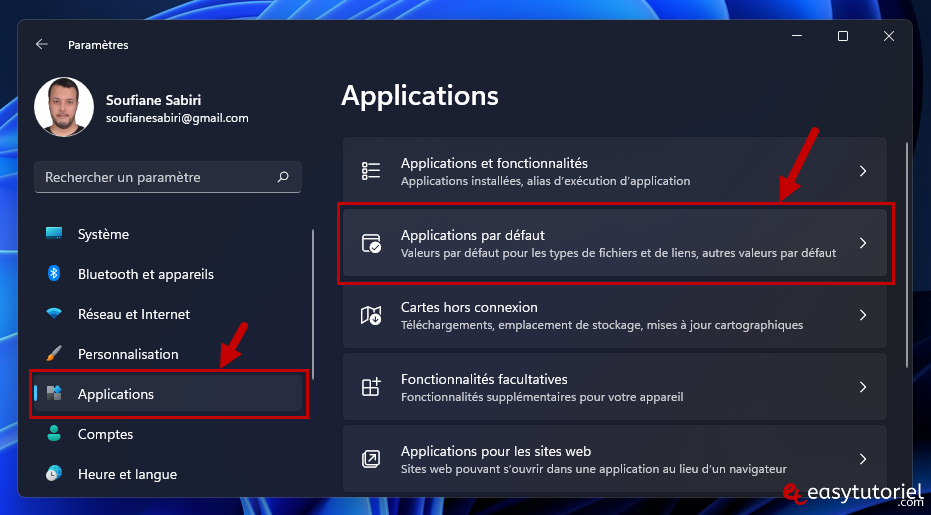Image resolution: width=931 pixels, height=515 pixels.
Task: Minimize the Paramètres window
Action: 797,36
